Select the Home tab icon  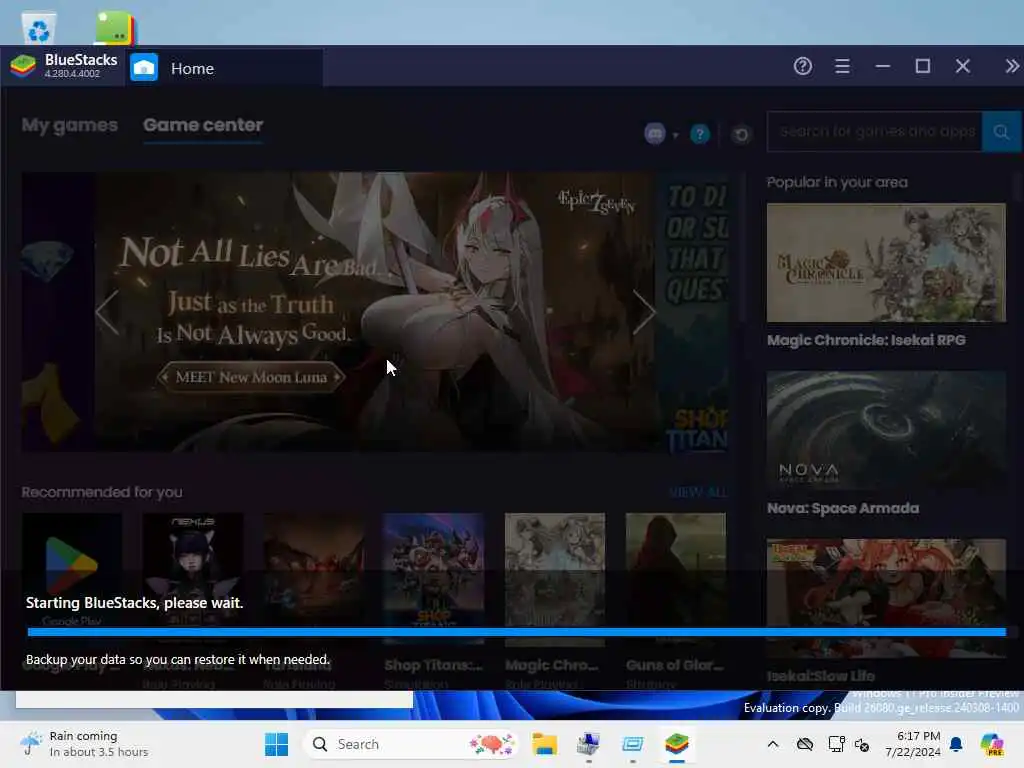[144, 67]
